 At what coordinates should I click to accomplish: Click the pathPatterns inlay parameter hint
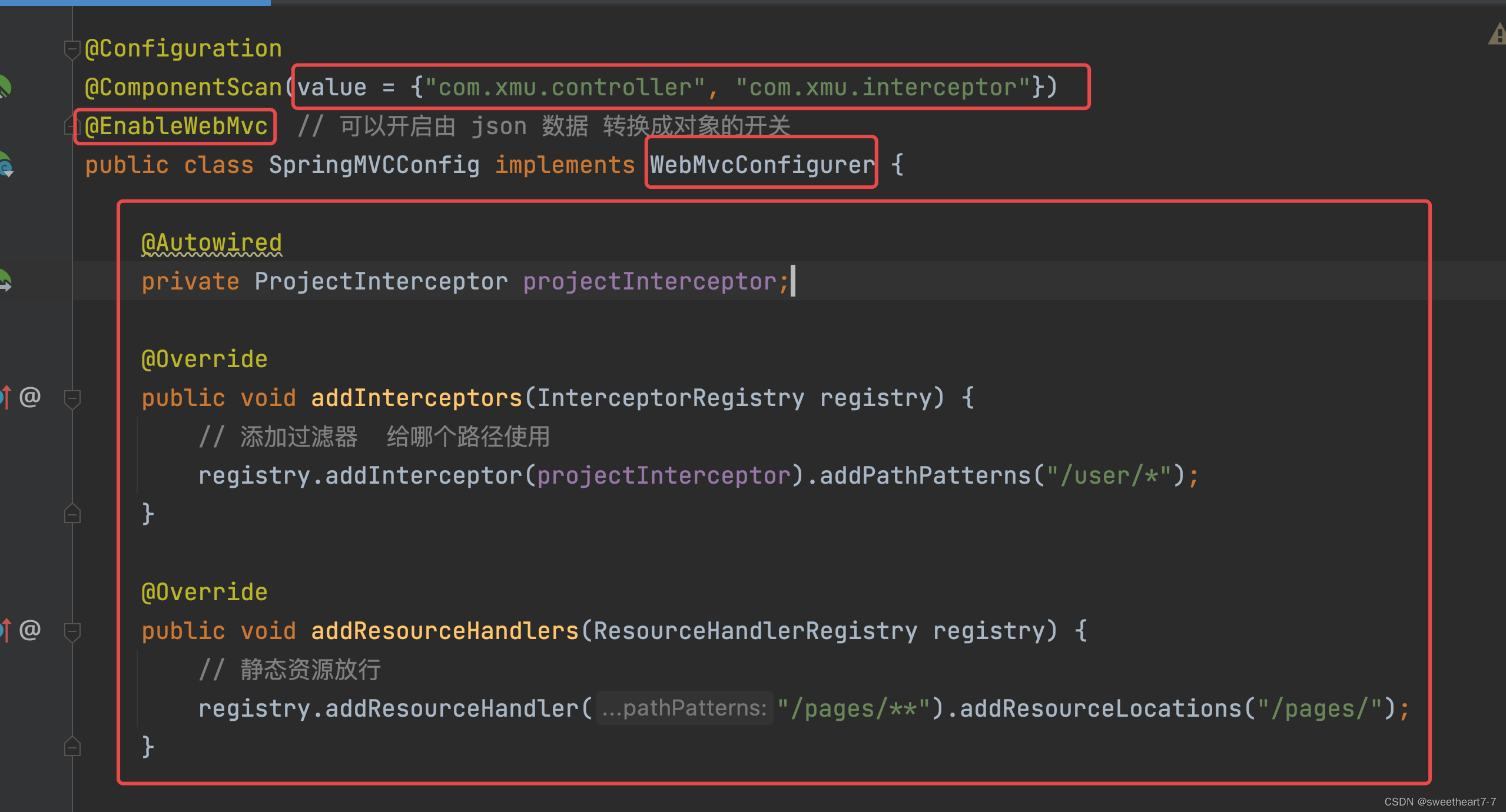point(685,708)
